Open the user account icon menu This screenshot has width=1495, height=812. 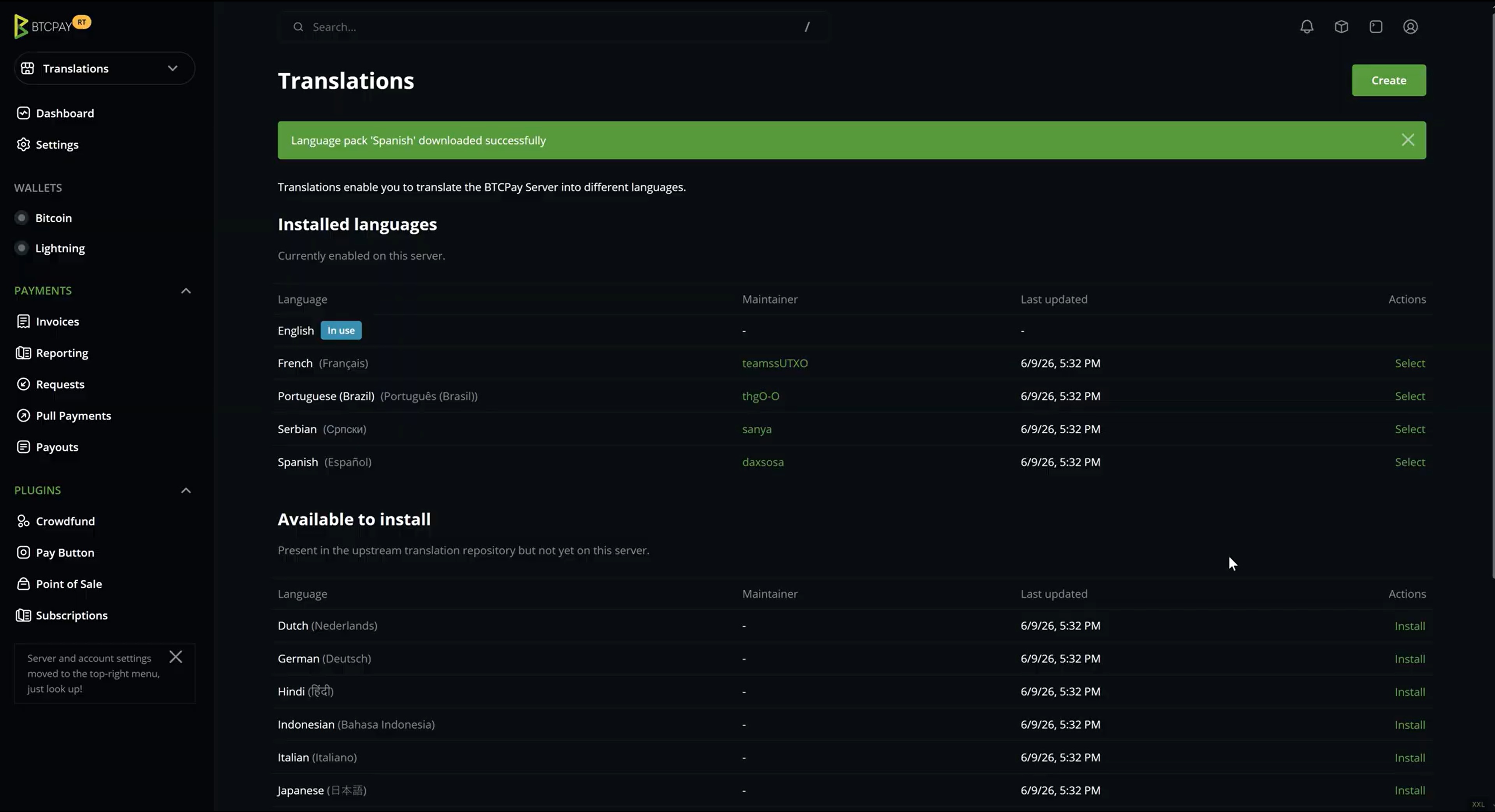tap(1410, 27)
